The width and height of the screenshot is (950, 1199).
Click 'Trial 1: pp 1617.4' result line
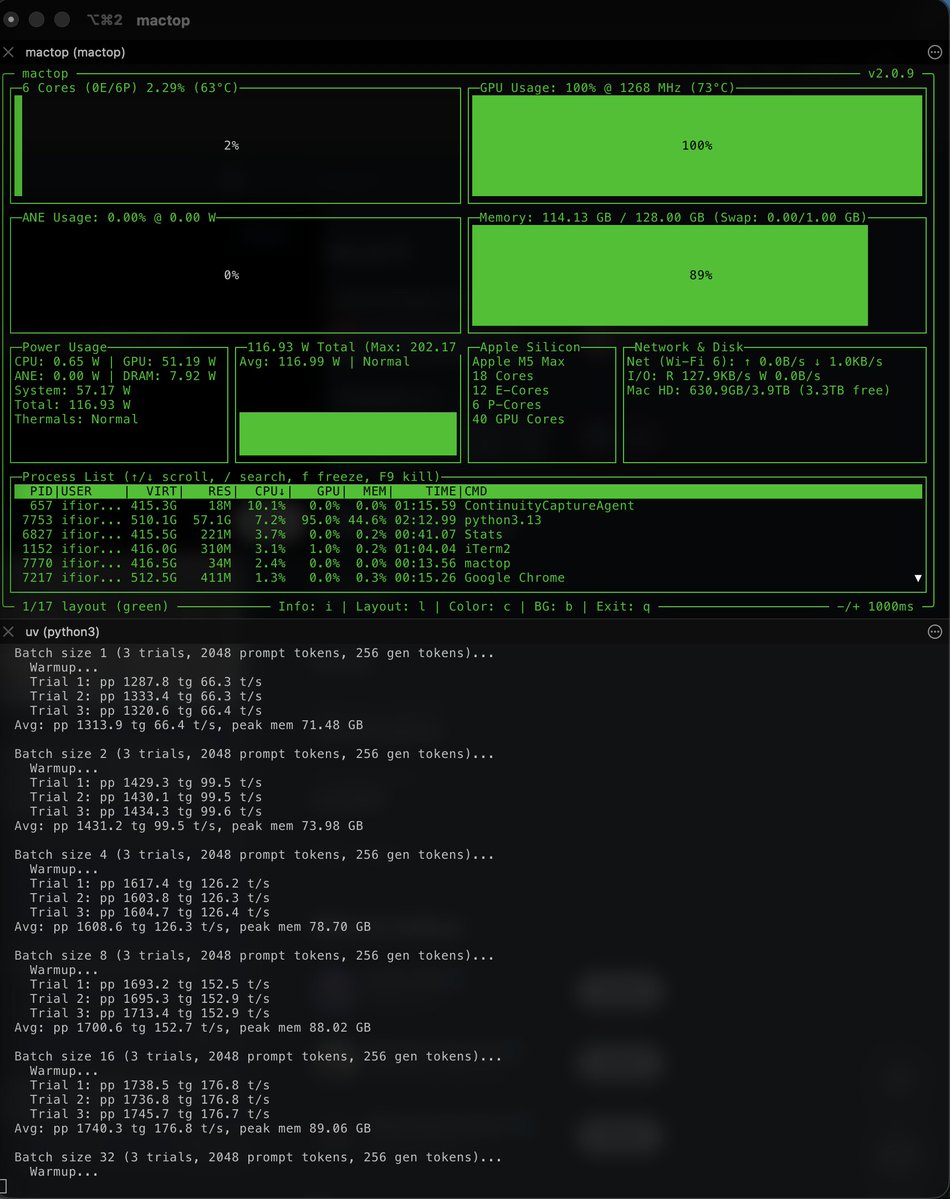[x=149, y=884]
